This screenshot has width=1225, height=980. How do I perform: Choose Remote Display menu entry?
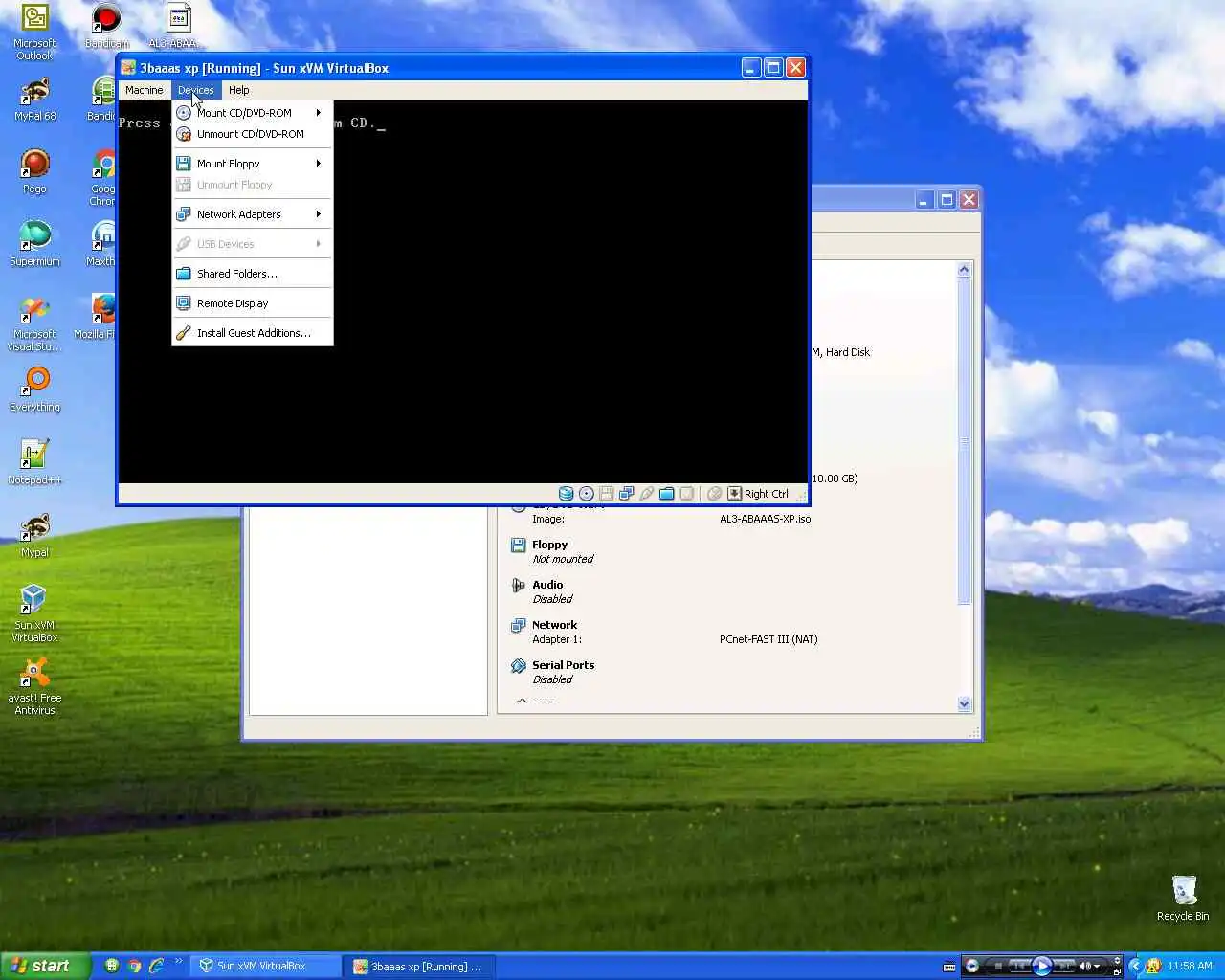(x=252, y=303)
